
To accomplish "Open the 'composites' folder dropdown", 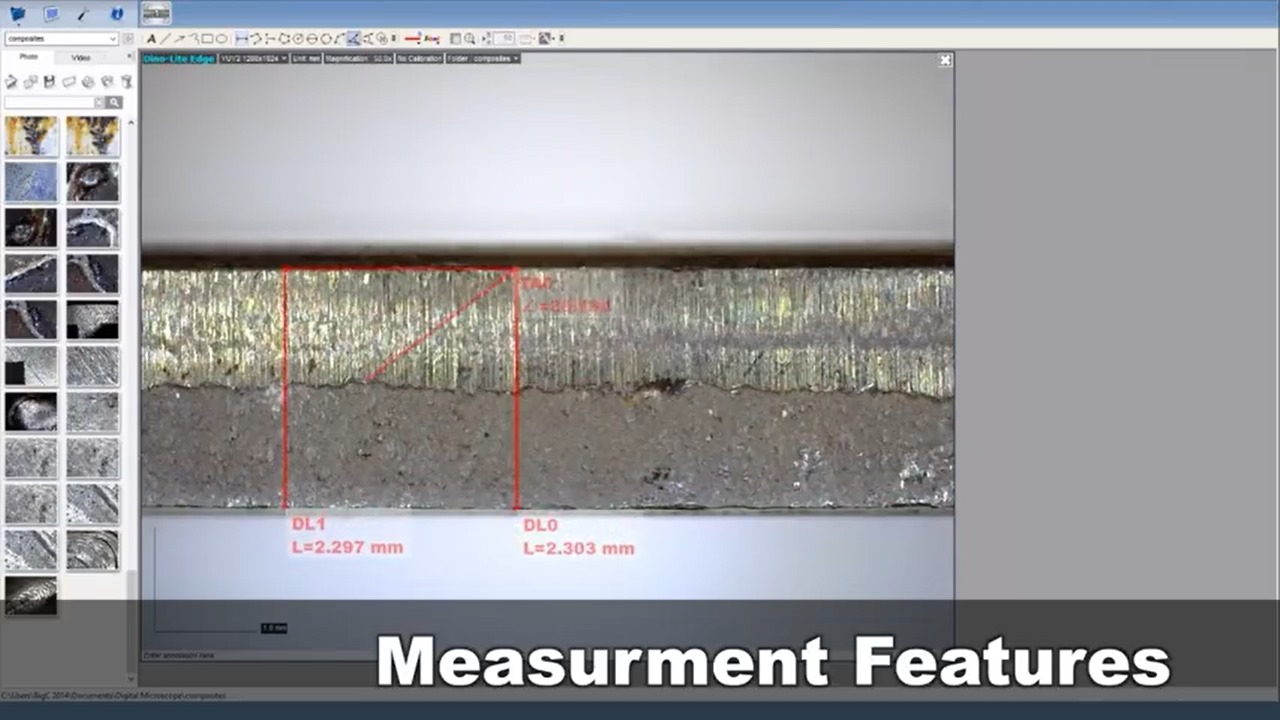I will pos(62,39).
